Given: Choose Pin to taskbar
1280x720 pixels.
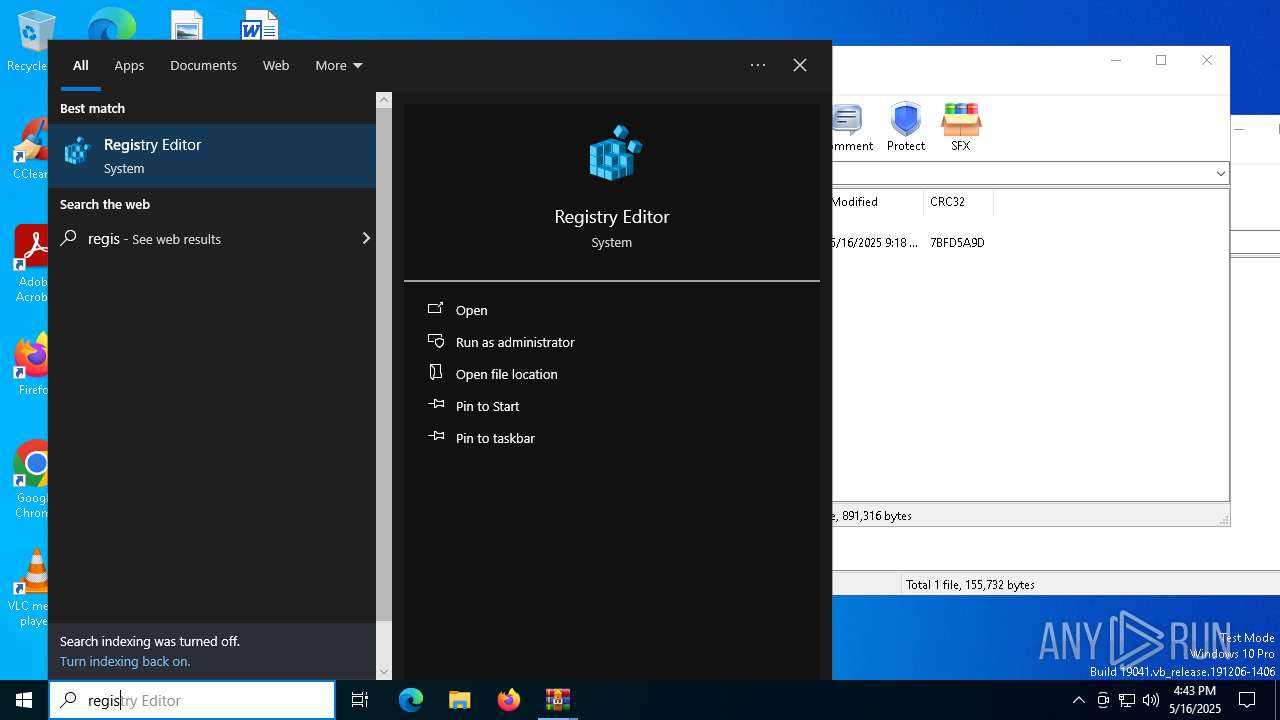Looking at the screenshot, I should pyautogui.click(x=495, y=438).
